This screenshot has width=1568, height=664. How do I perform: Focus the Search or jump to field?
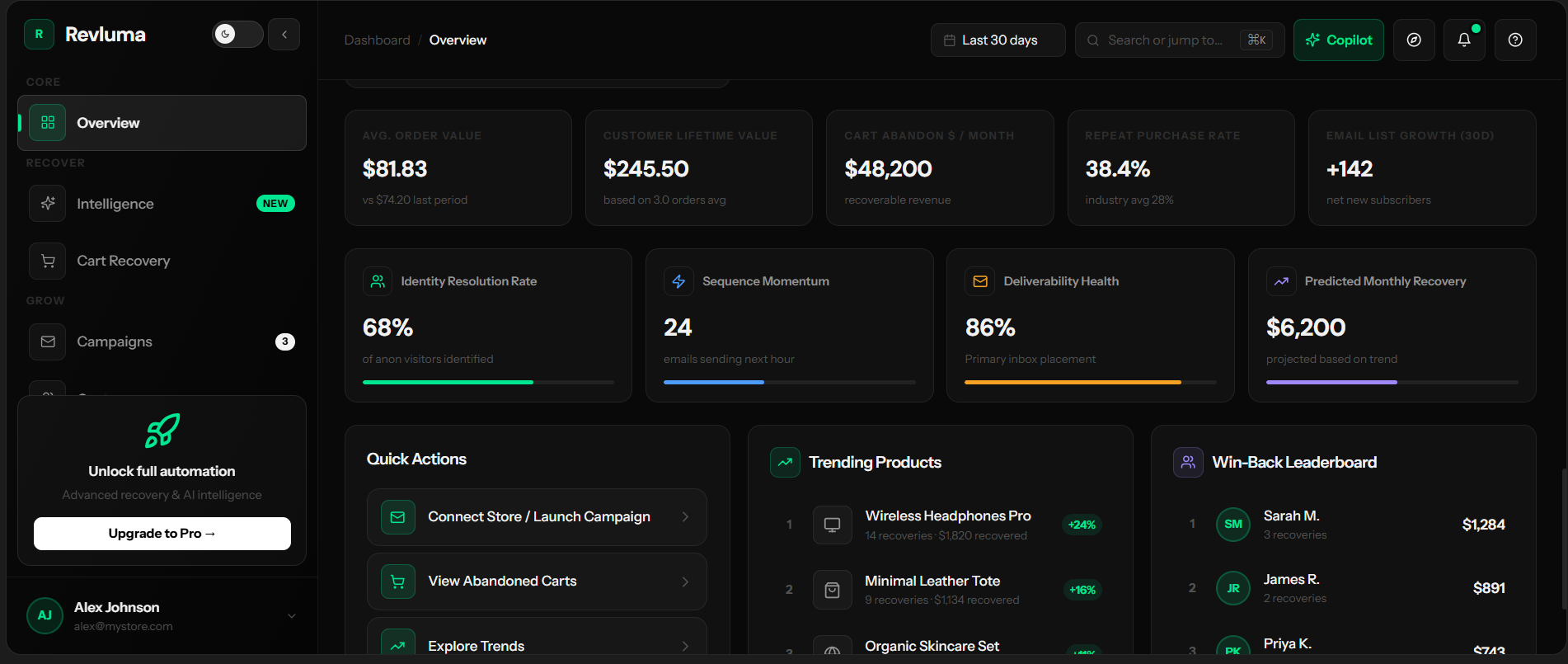tap(1180, 40)
